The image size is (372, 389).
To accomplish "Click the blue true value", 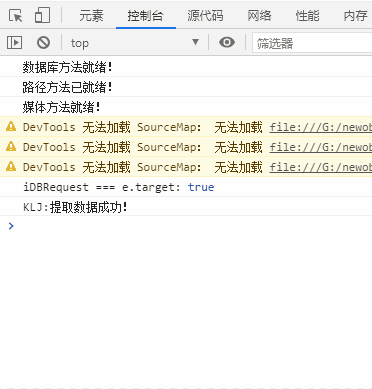I will [x=201, y=187].
